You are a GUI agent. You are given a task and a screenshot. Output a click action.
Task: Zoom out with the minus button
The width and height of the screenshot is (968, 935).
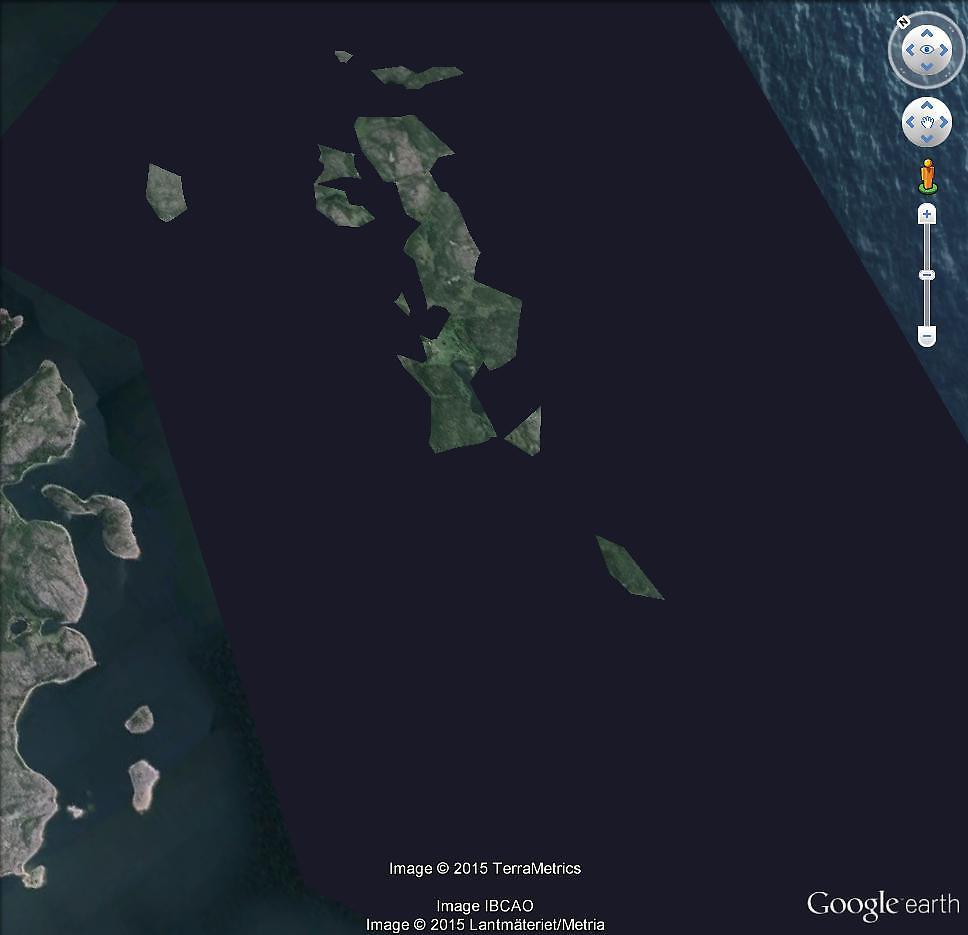pos(927,336)
